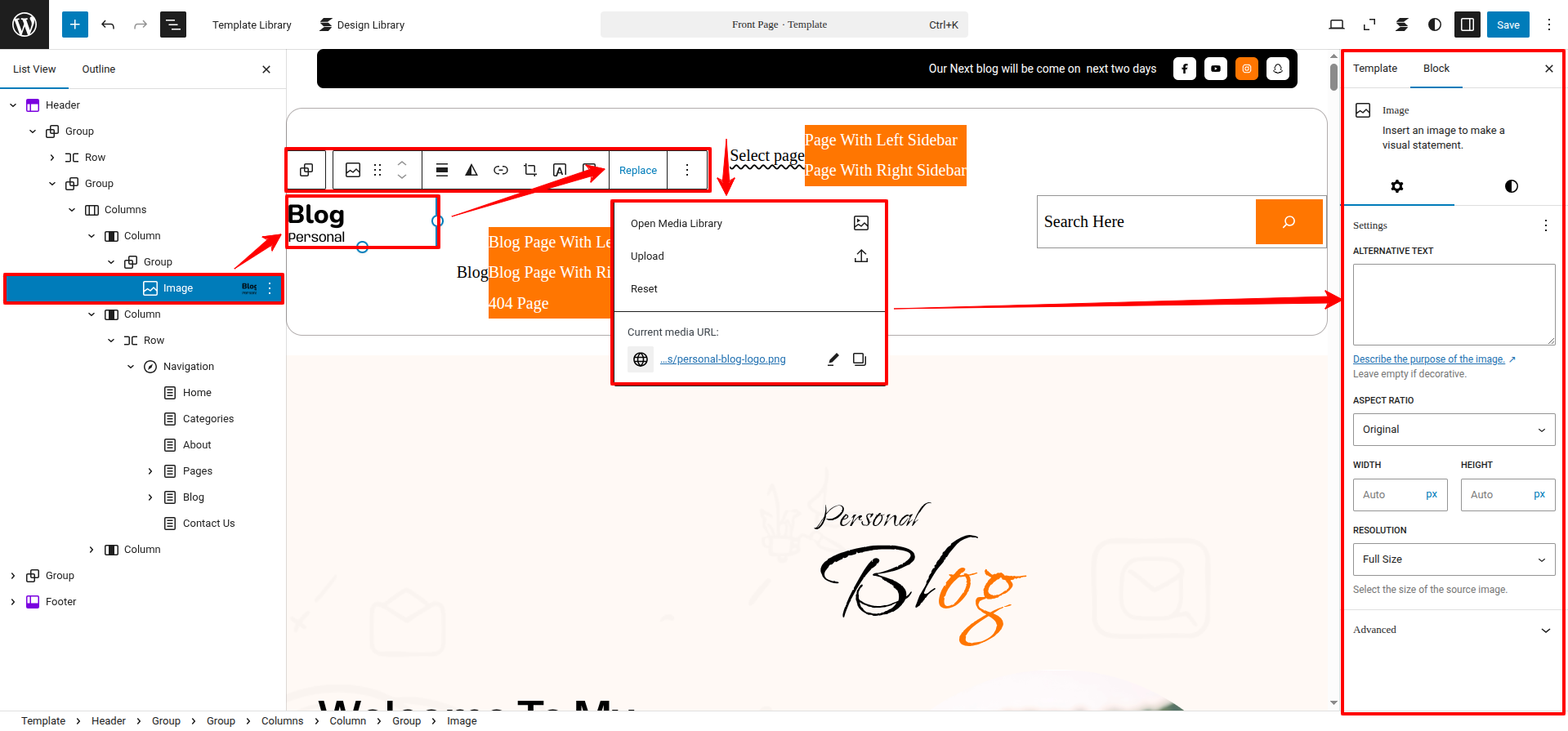Open the Aspect Ratio dropdown
This screenshot has height=731, width=1568.
1453,430
